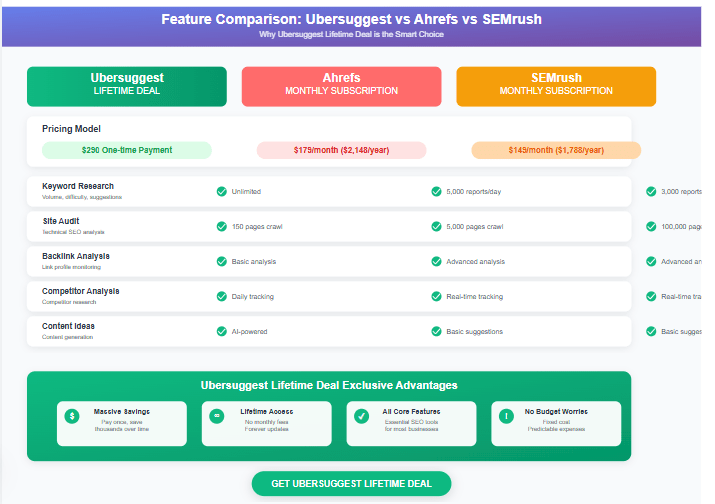
Task: Select the SEMrush Monthly Subscription header card
Action: tap(556, 86)
